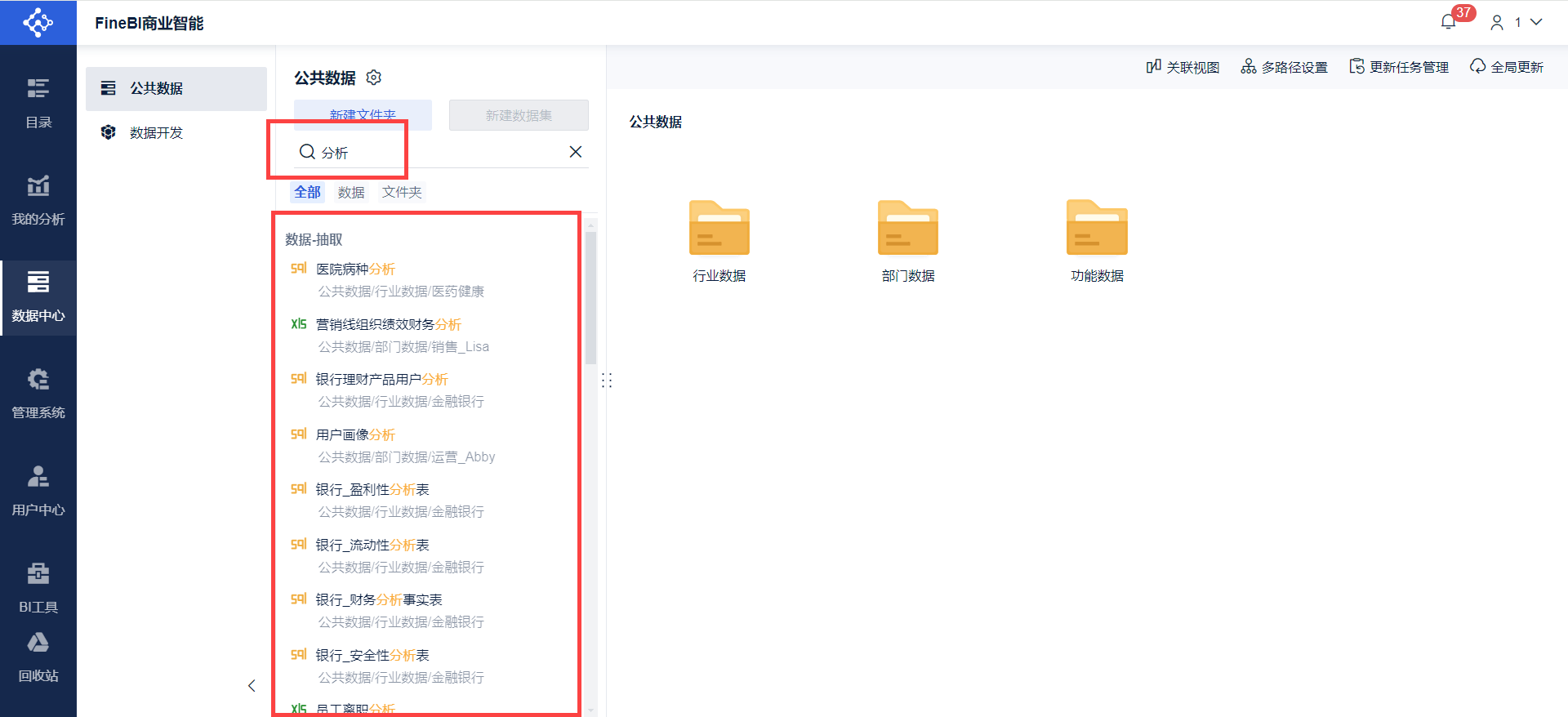Open 数据中心 in the sidebar
Image resolution: width=1568 pixels, height=717 pixels.
[x=38, y=297]
